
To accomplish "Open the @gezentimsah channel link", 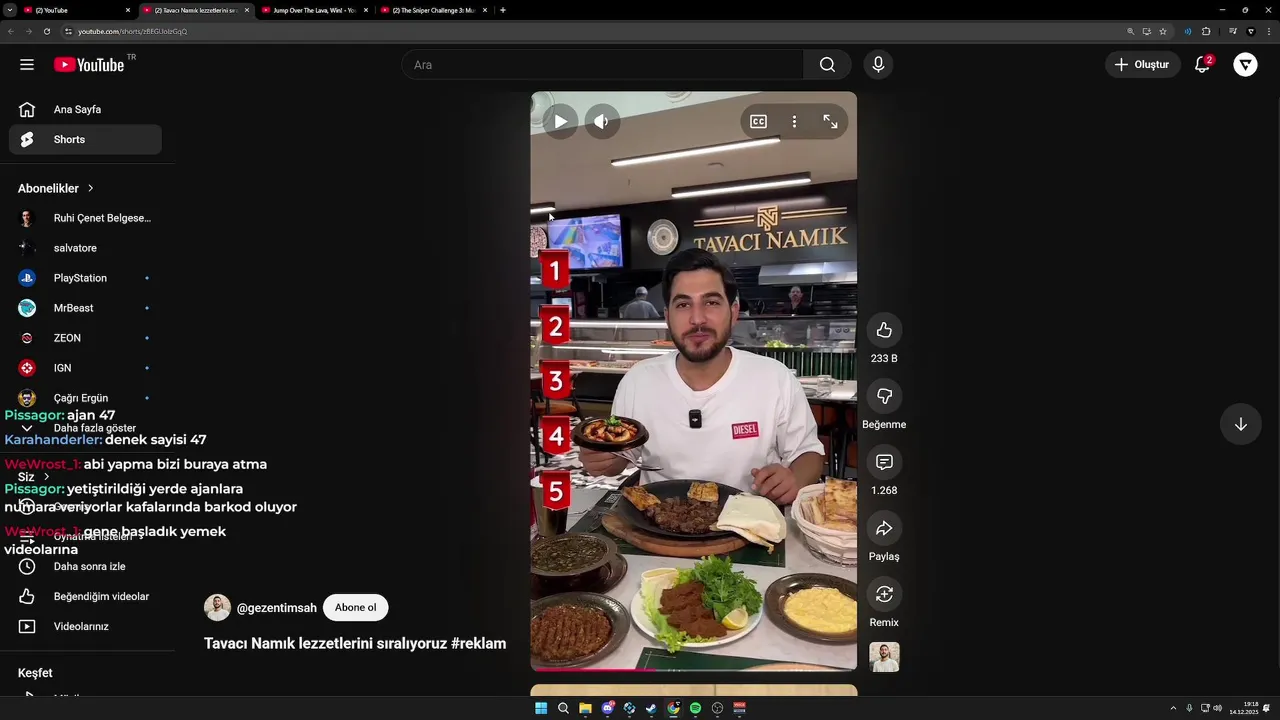I will click(x=276, y=608).
